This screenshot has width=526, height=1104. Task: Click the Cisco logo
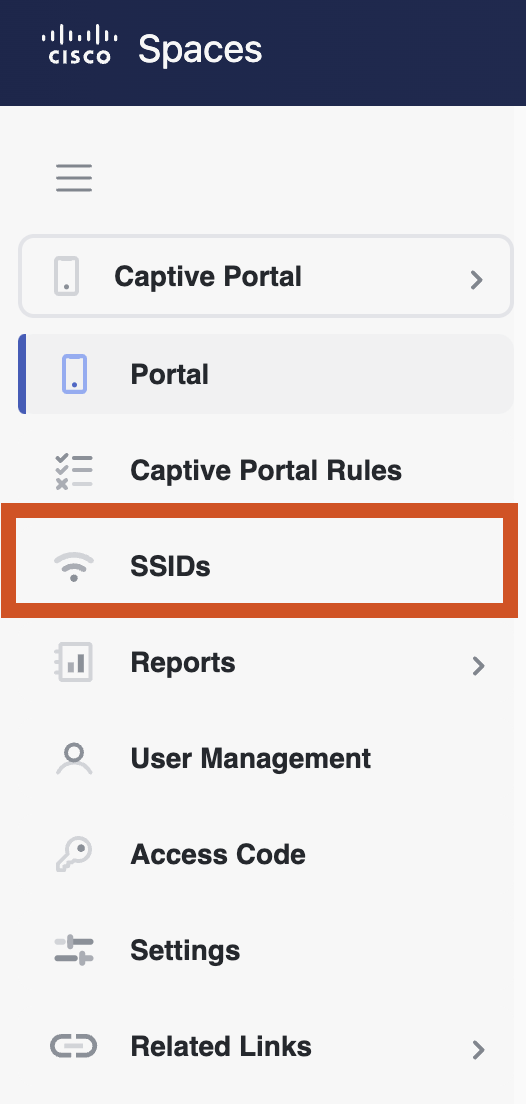click(x=80, y=44)
